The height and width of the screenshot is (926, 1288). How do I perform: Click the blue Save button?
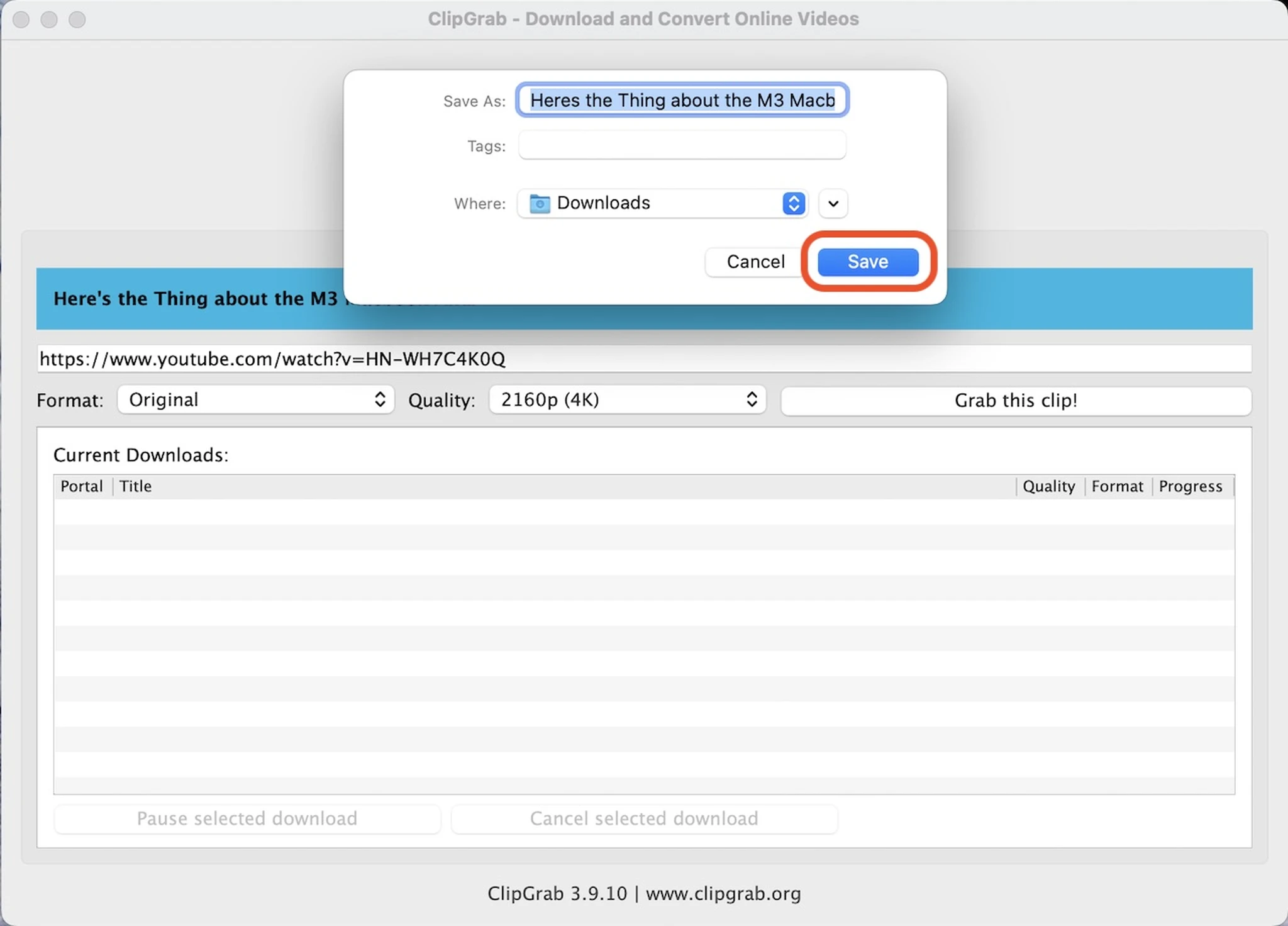(x=868, y=262)
